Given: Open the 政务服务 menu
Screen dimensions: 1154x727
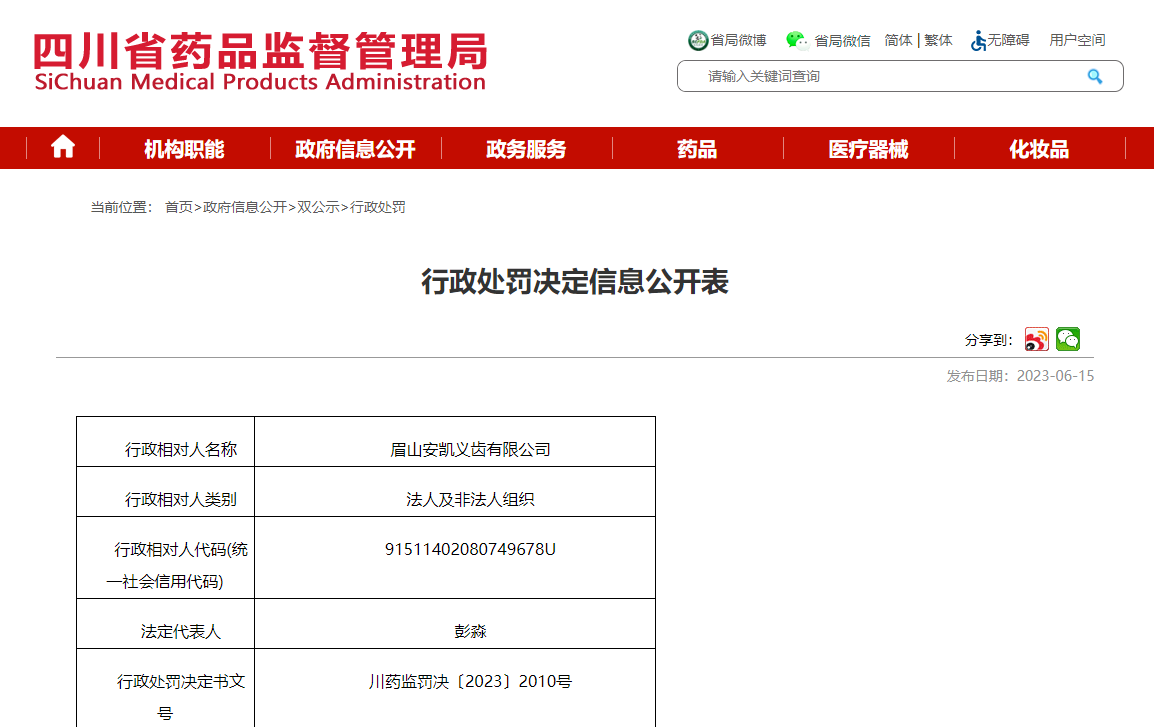Looking at the screenshot, I should point(526,149).
